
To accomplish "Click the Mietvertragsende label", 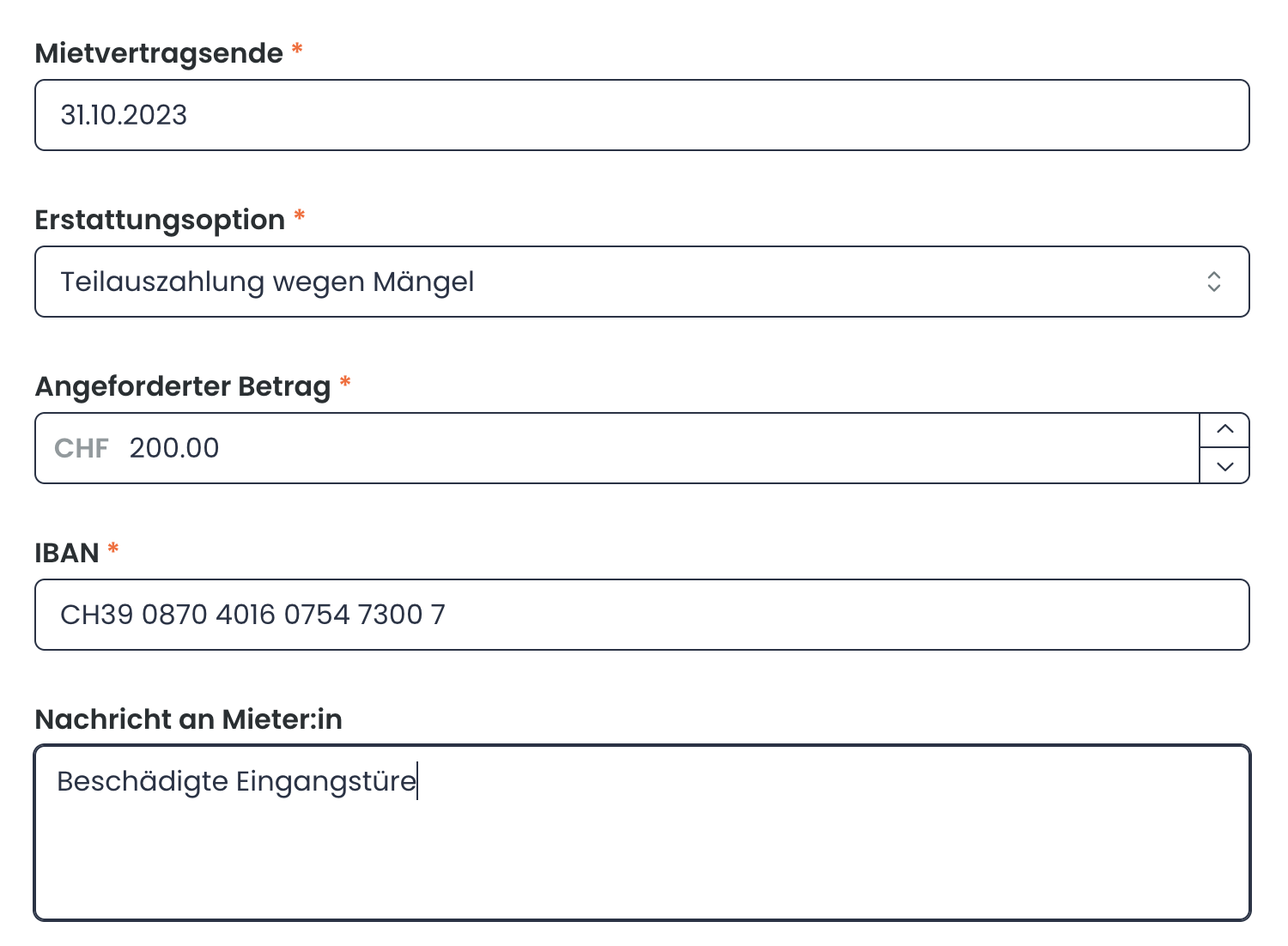I will click(x=158, y=52).
